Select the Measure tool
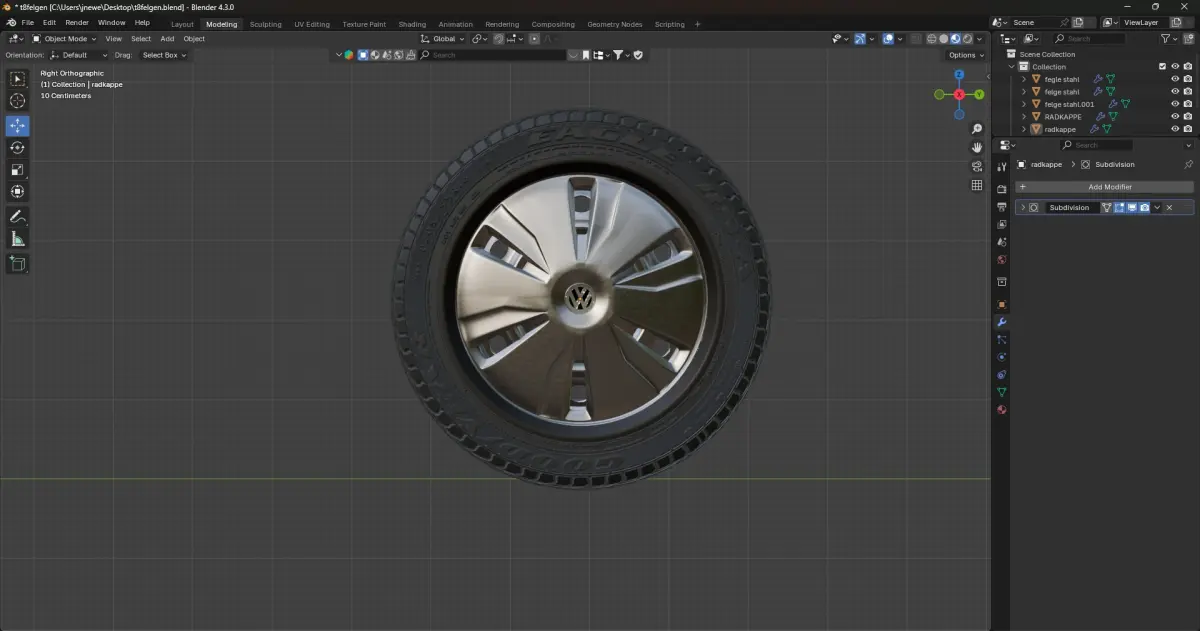 [x=17, y=239]
